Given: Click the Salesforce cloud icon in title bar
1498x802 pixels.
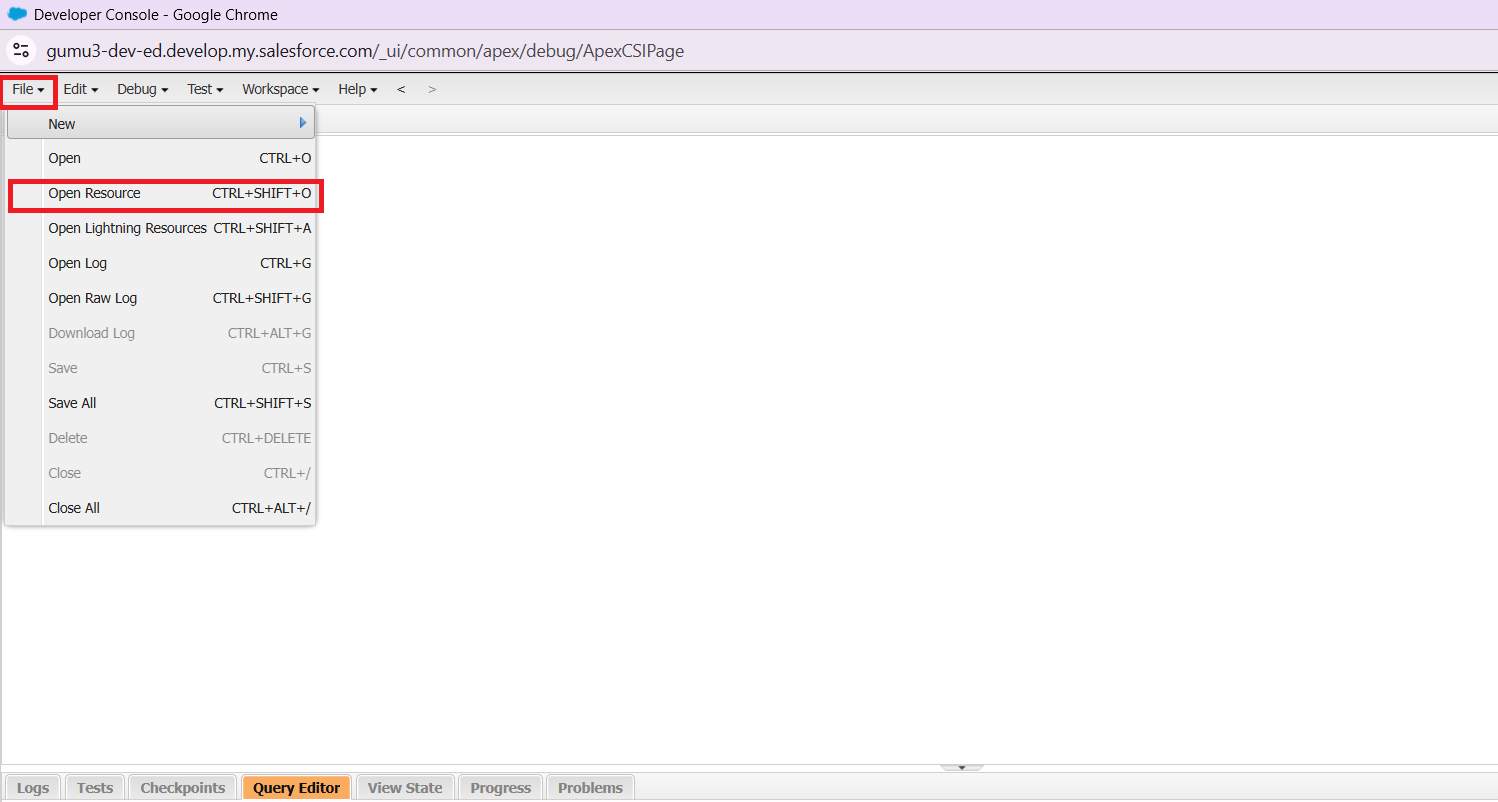Looking at the screenshot, I should click(17, 14).
